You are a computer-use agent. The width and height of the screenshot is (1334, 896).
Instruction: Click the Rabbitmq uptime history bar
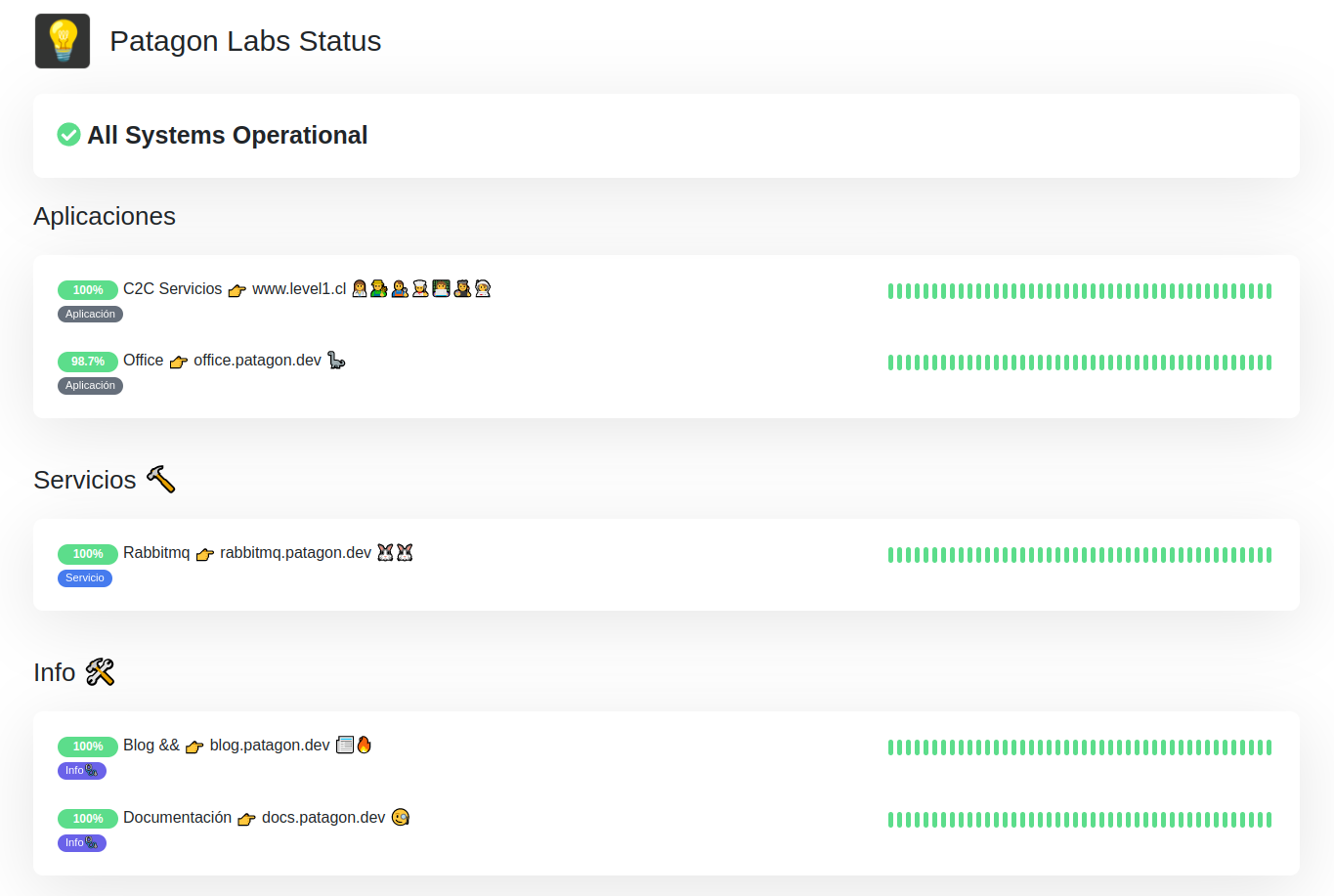click(1079, 555)
